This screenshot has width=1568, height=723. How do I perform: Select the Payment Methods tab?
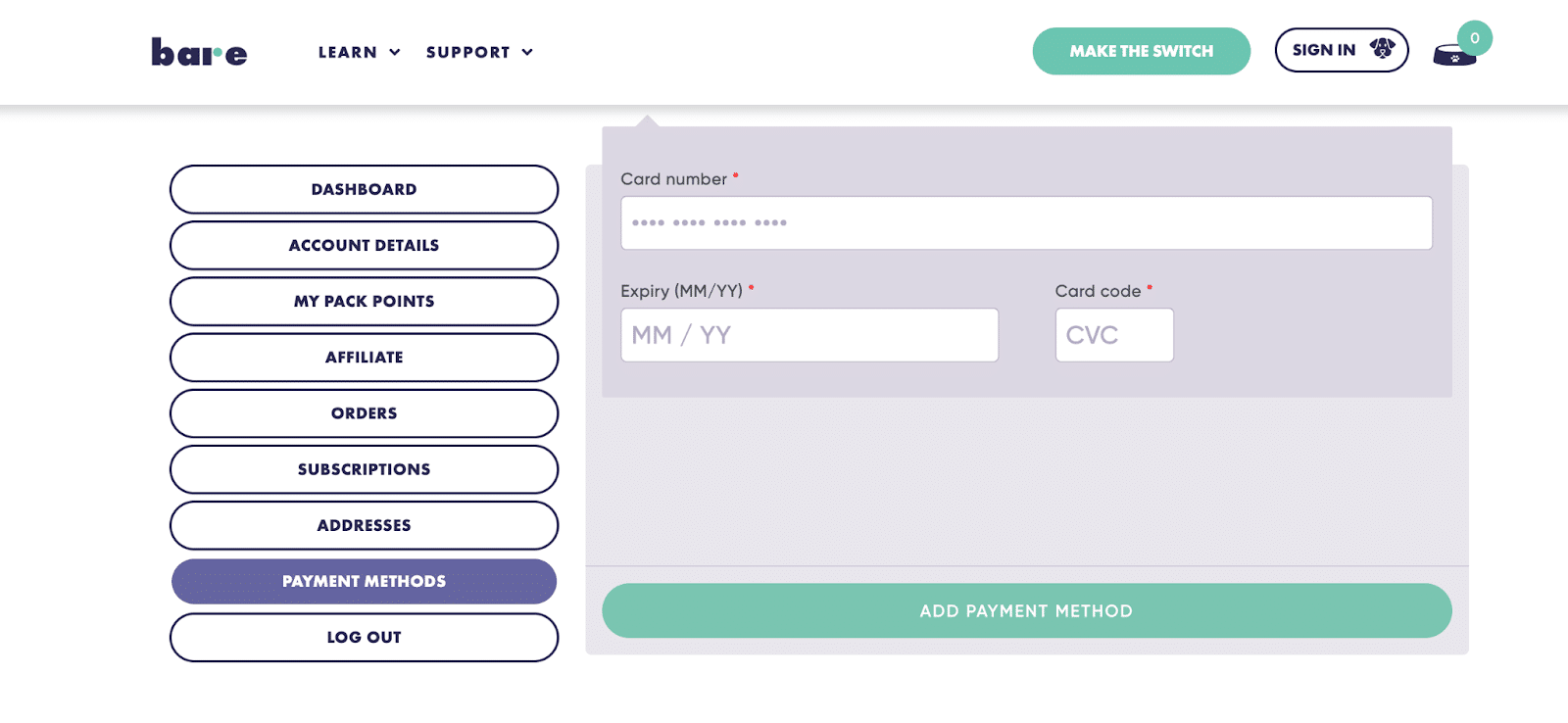click(364, 581)
